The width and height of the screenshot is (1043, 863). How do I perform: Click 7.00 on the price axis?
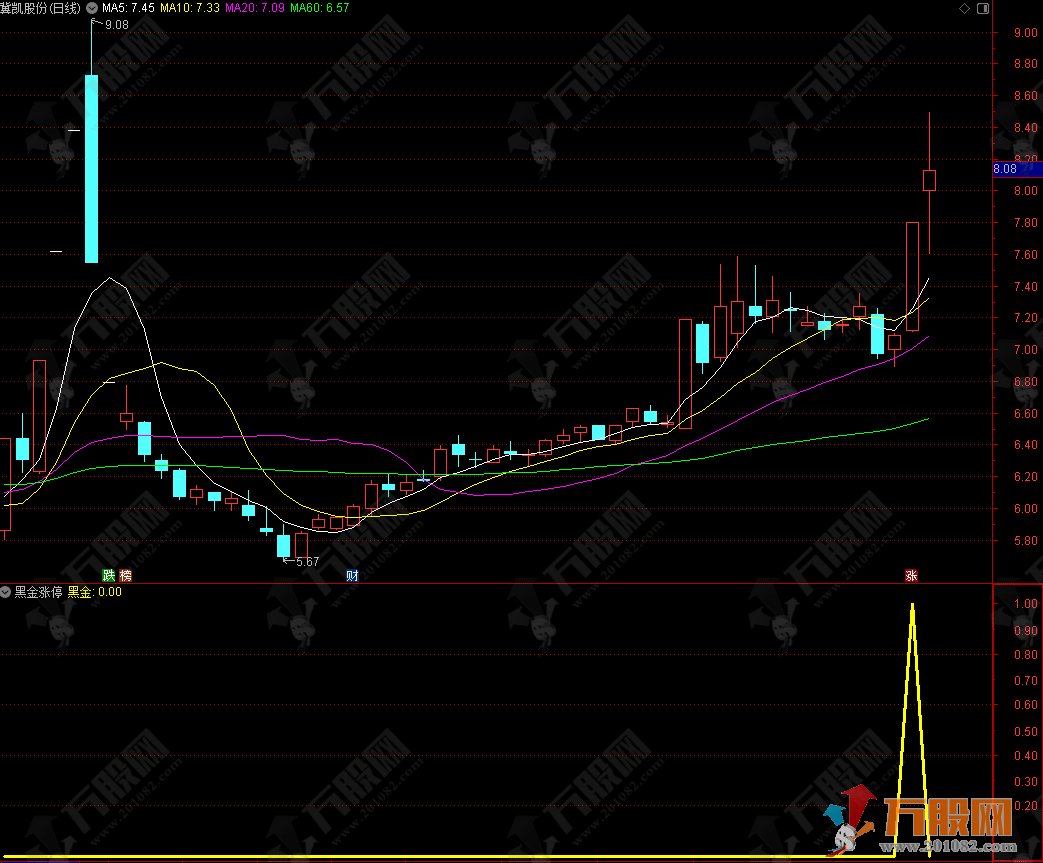[x=1025, y=350]
